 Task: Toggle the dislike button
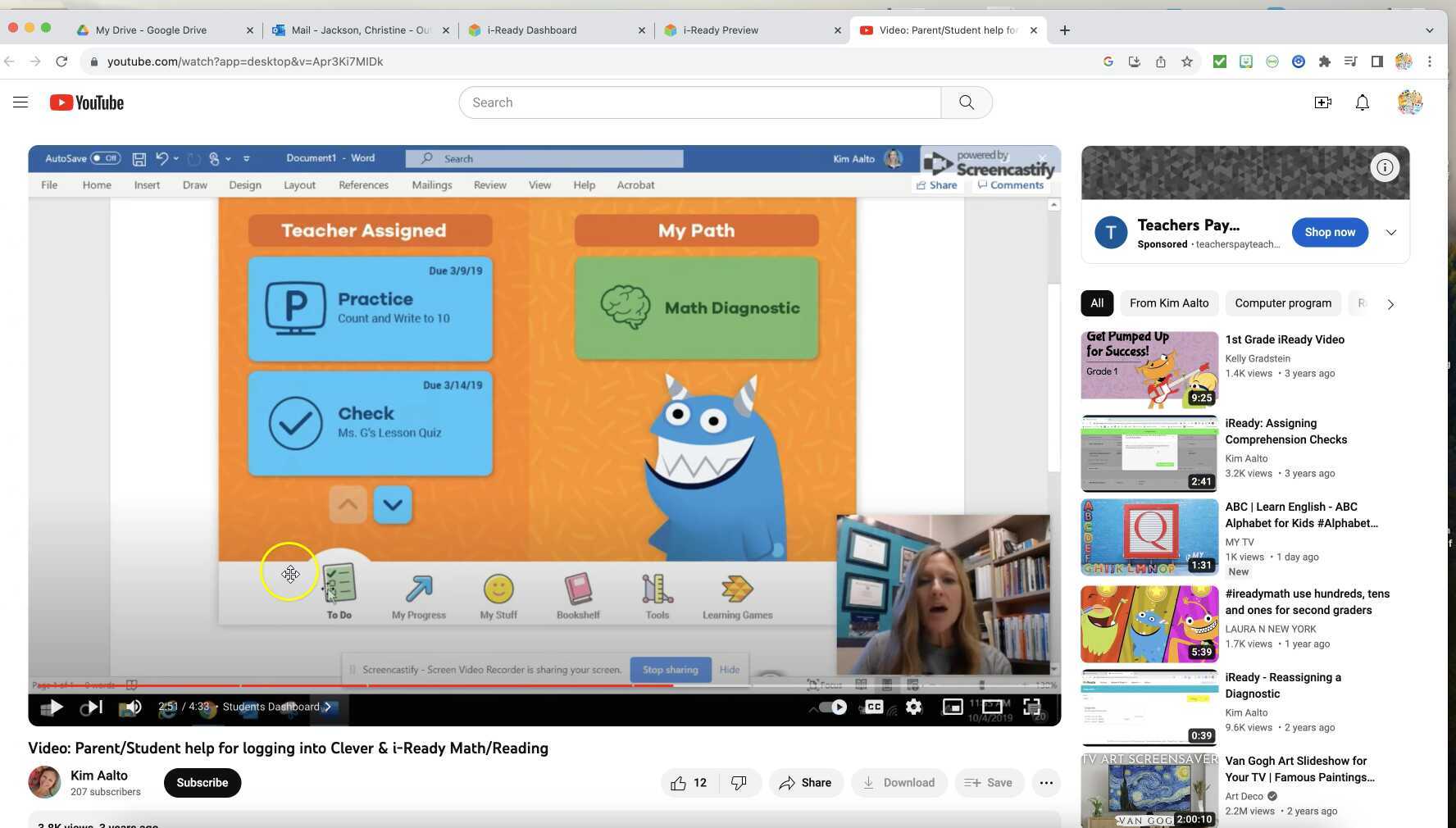click(738, 782)
